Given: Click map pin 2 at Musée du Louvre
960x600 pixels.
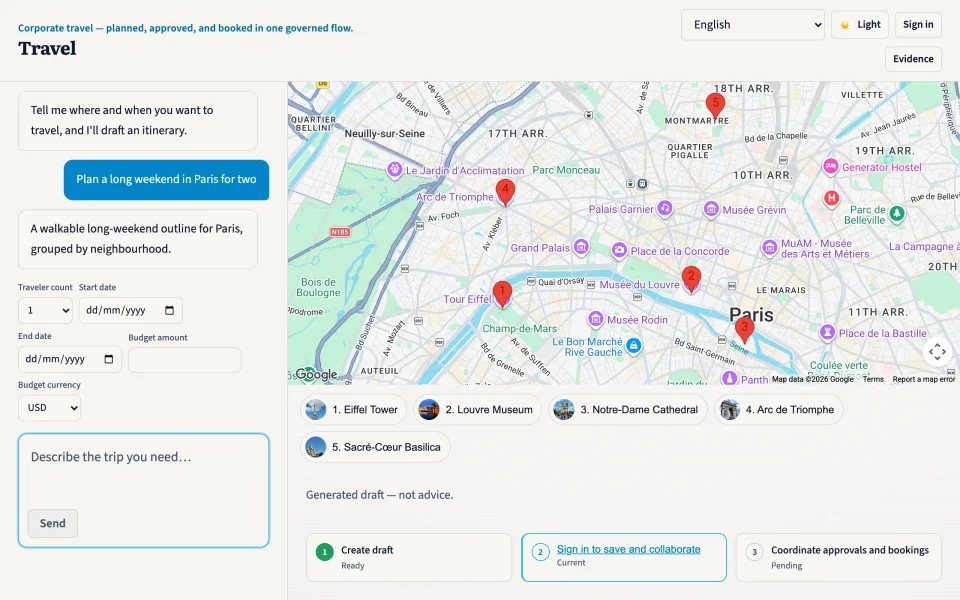Looking at the screenshot, I should (x=691, y=280).
